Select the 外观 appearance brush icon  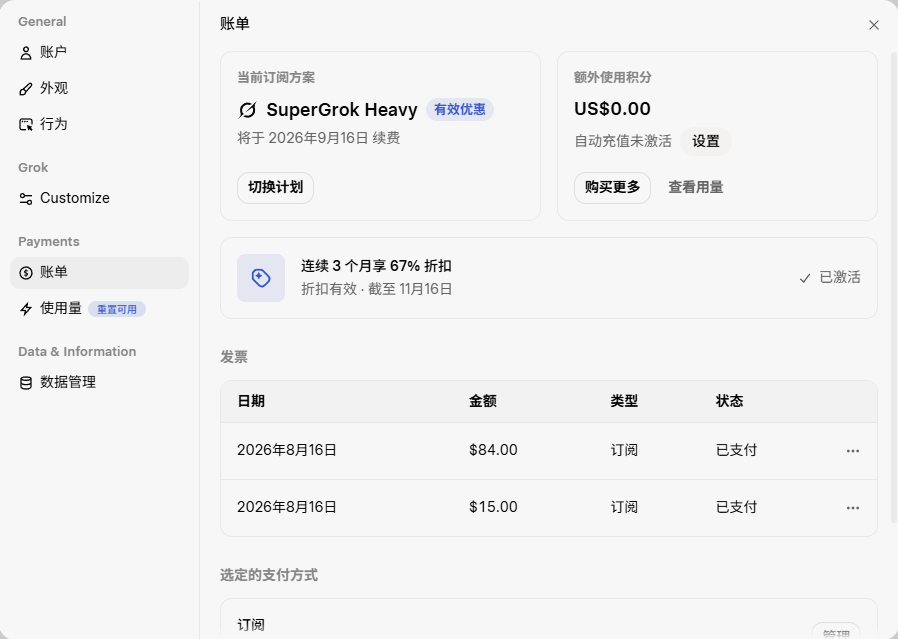coord(26,89)
